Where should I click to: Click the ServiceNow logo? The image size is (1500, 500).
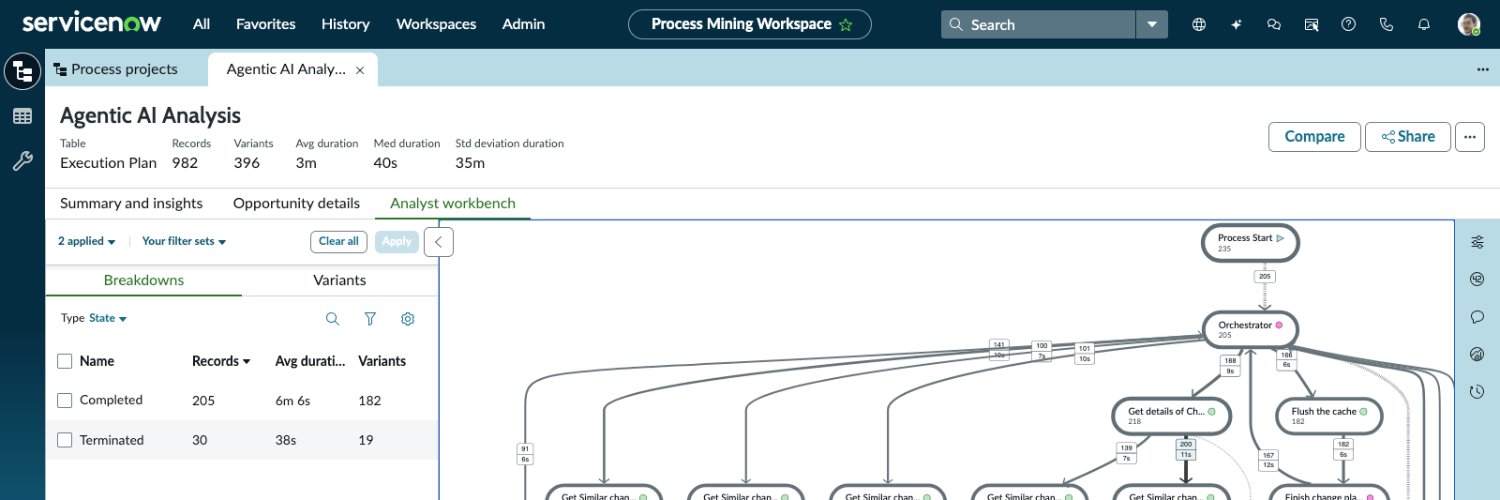[x=91, y=23]
